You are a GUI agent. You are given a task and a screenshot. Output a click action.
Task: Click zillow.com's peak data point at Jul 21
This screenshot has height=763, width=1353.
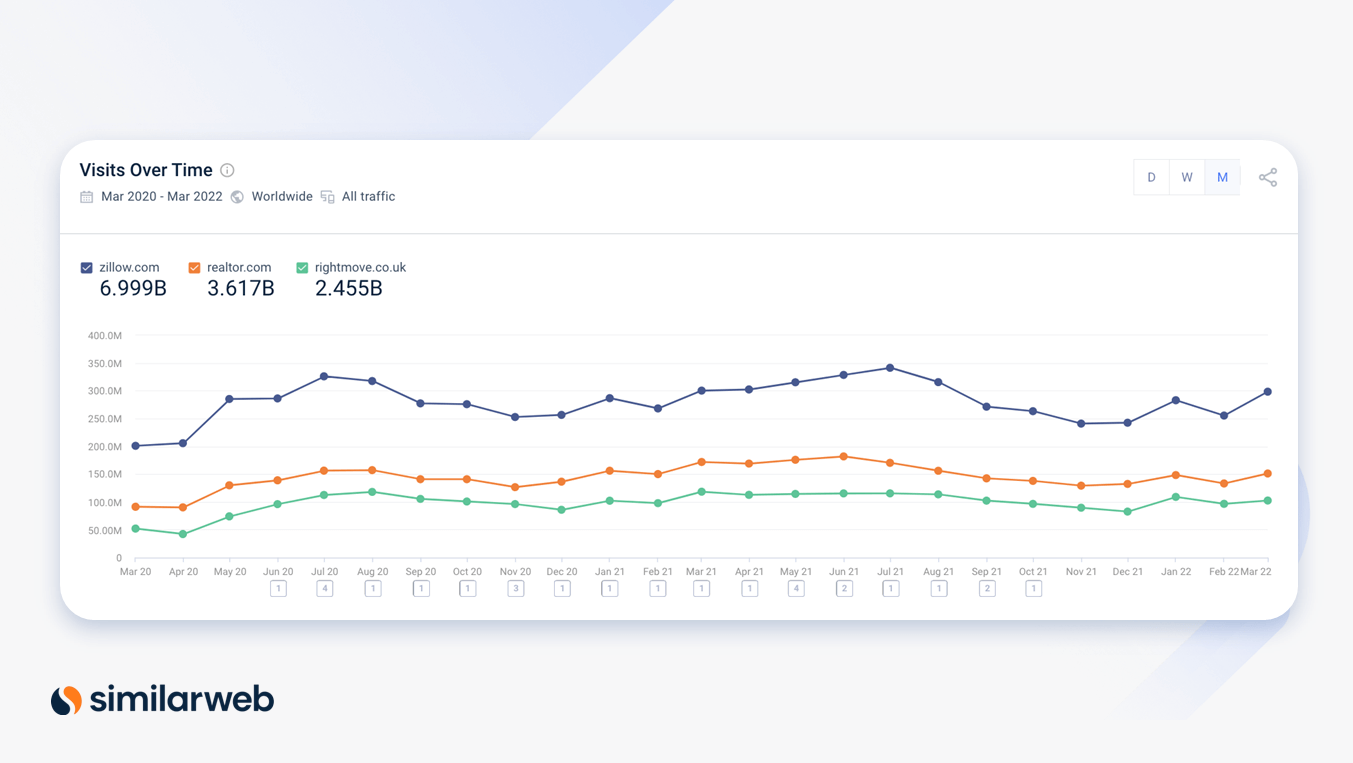pos(890,368)
